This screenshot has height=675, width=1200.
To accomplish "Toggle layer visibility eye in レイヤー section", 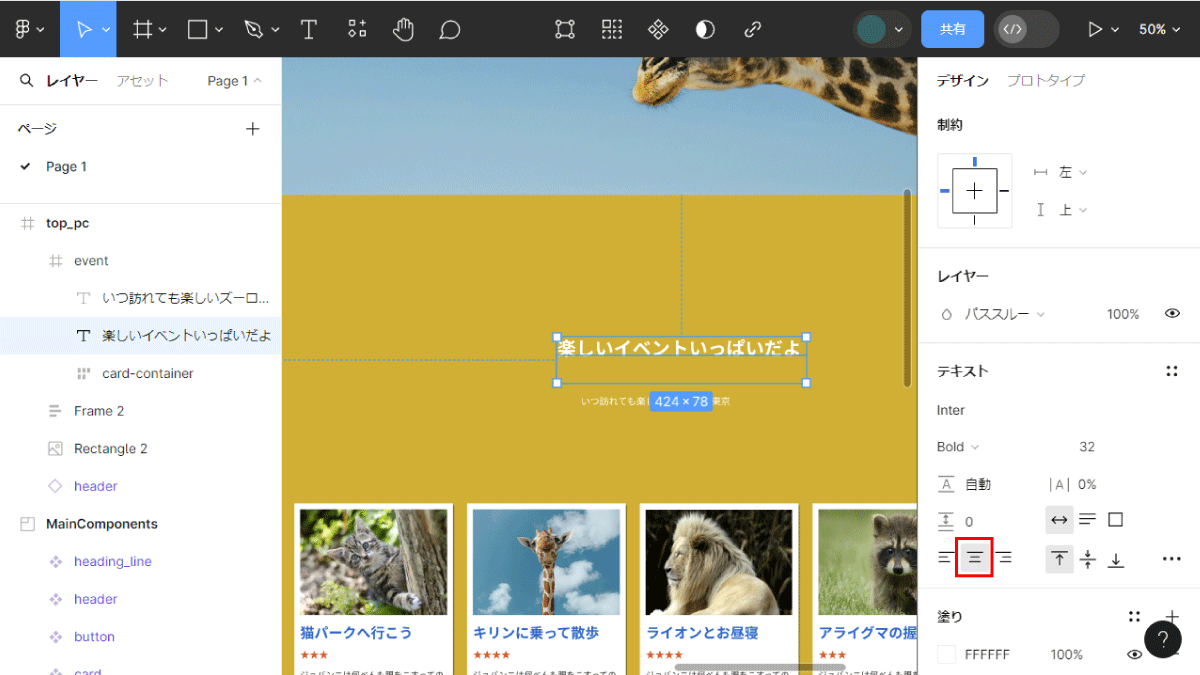I will pyautogui.click(x=1172, y=314).
